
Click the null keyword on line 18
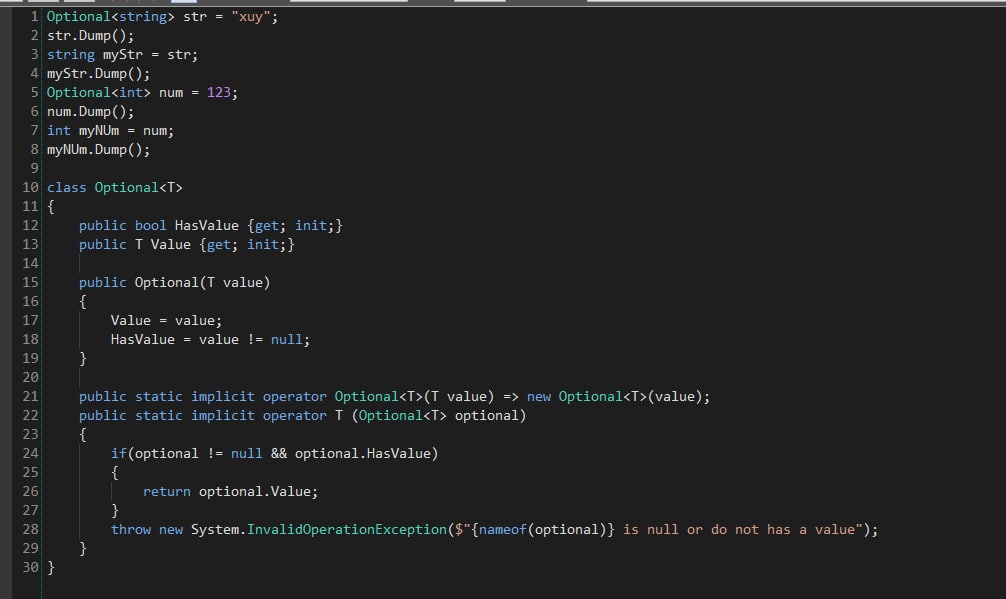pos(287,339)
